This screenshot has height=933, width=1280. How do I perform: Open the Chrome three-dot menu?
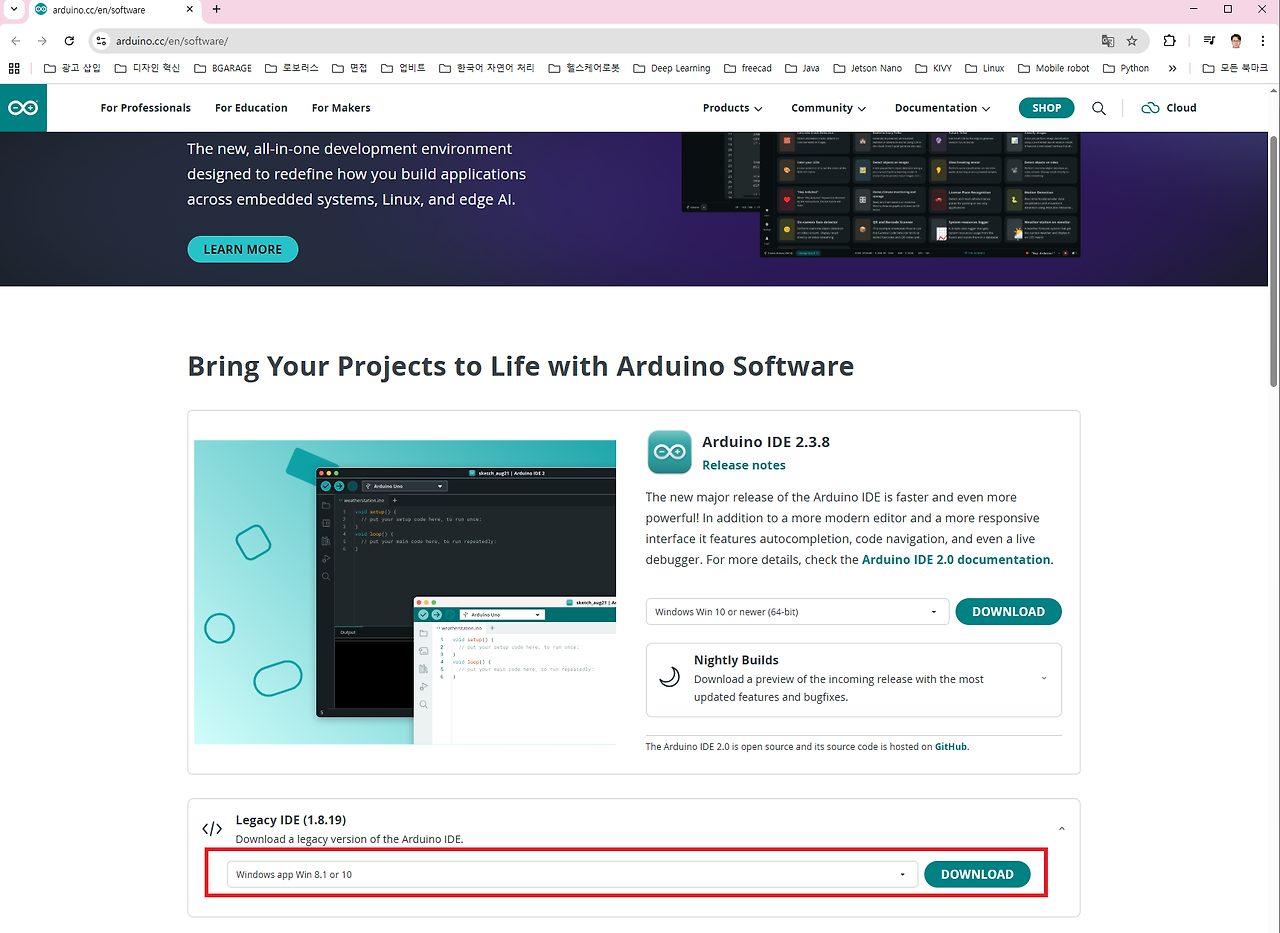click(x=1263, y=41)
